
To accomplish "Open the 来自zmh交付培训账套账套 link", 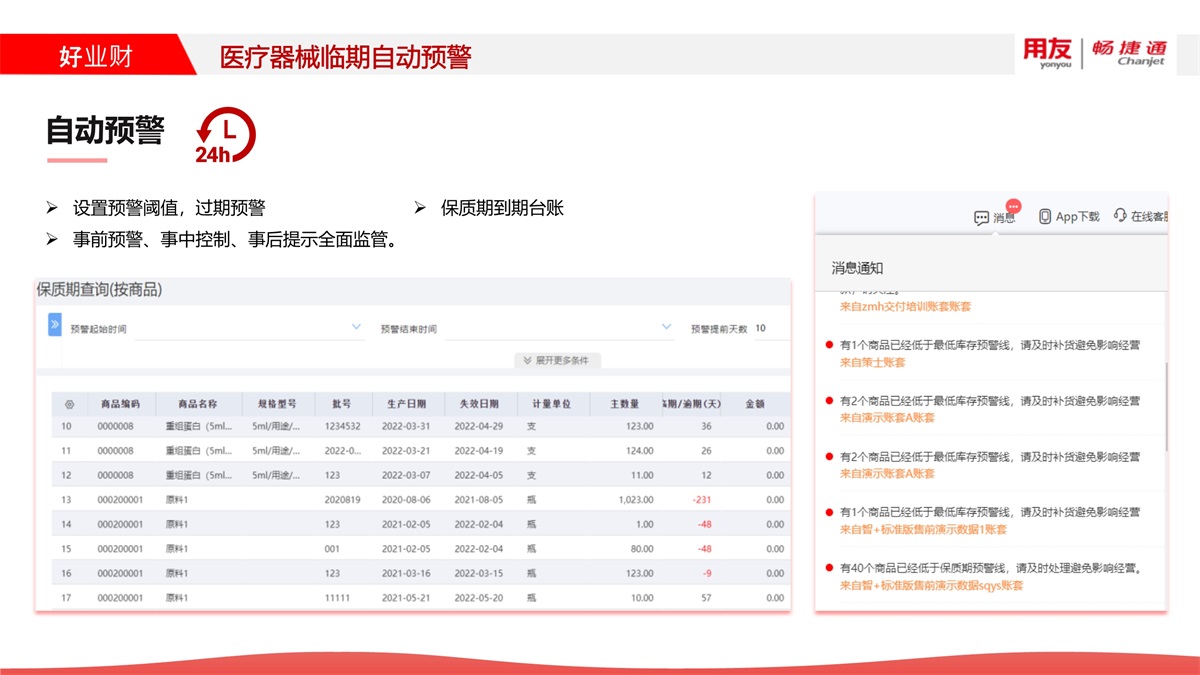I will (905, 306).
